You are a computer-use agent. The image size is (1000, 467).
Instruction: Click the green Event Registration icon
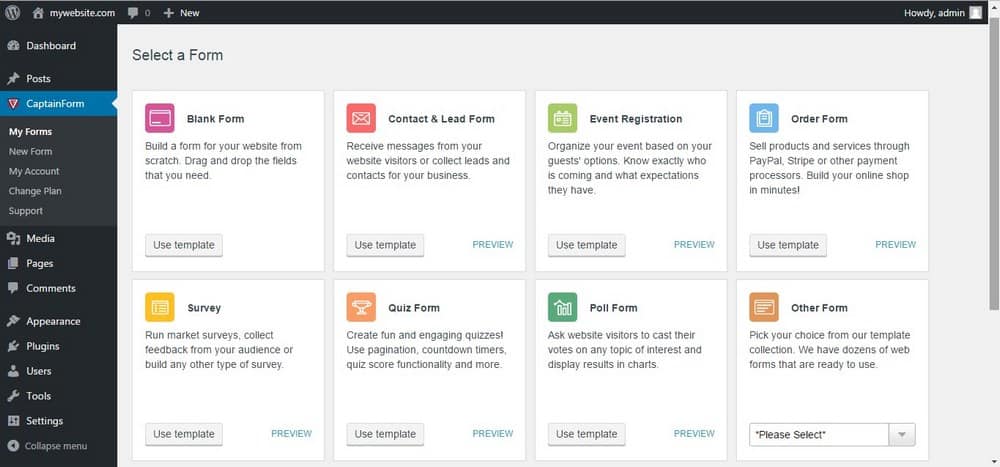[x=562, y=118]
